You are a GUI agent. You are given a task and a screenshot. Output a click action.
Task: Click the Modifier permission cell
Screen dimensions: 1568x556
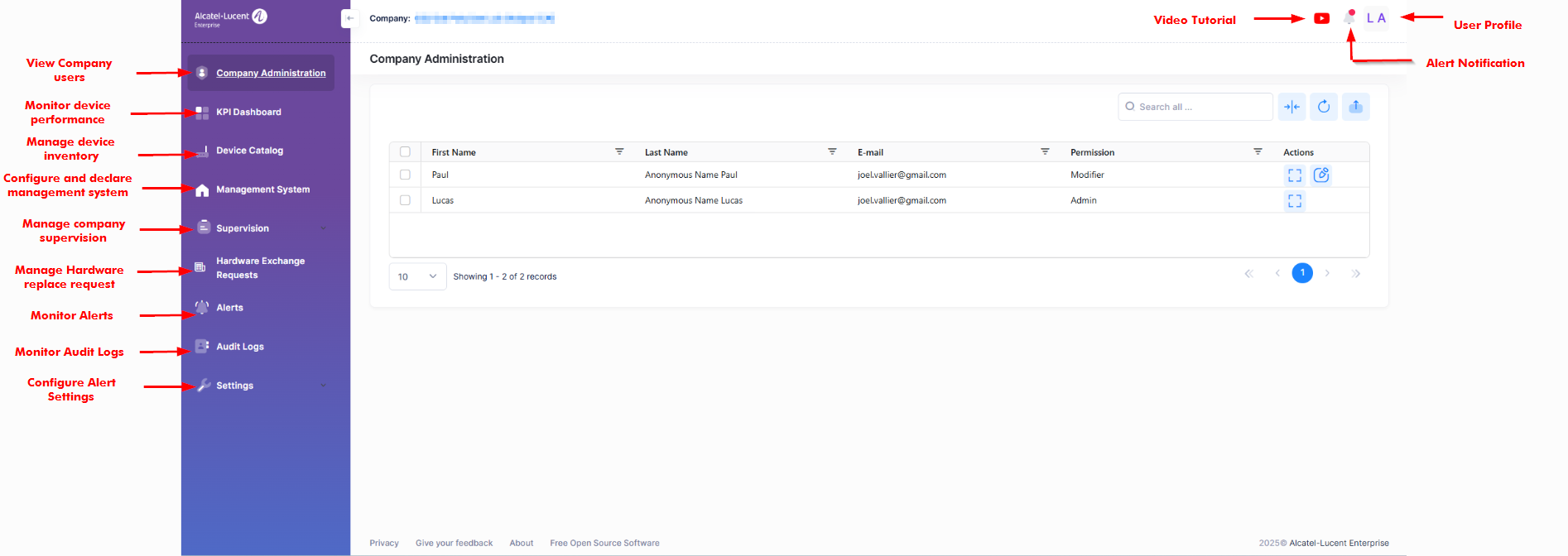pyautogui.click(x=1087, y=175)
